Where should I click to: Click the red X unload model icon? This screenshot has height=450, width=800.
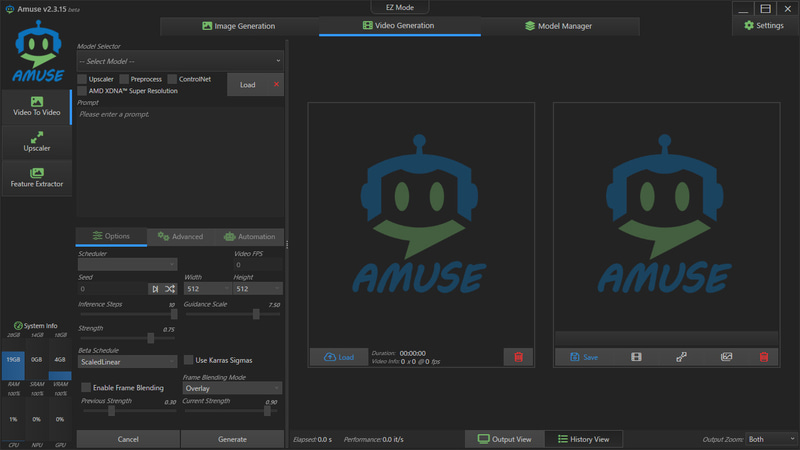[x=277, y=84]
